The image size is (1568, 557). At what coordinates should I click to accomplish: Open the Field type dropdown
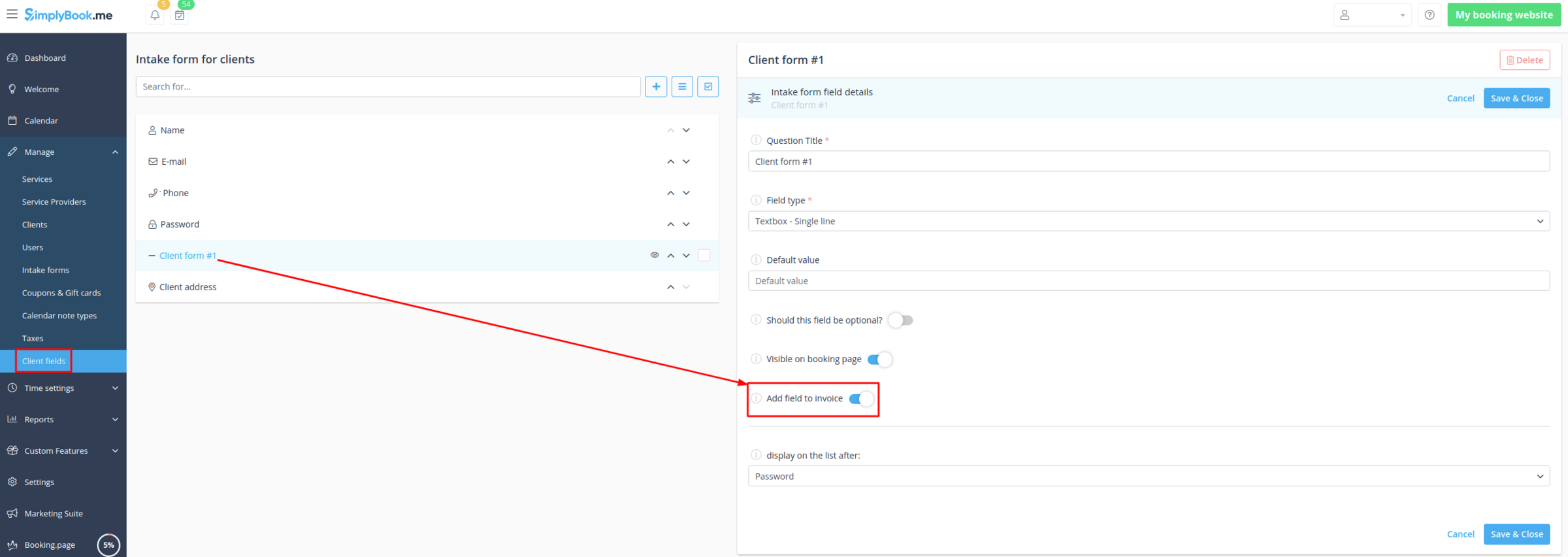[x=1149, y=221]
